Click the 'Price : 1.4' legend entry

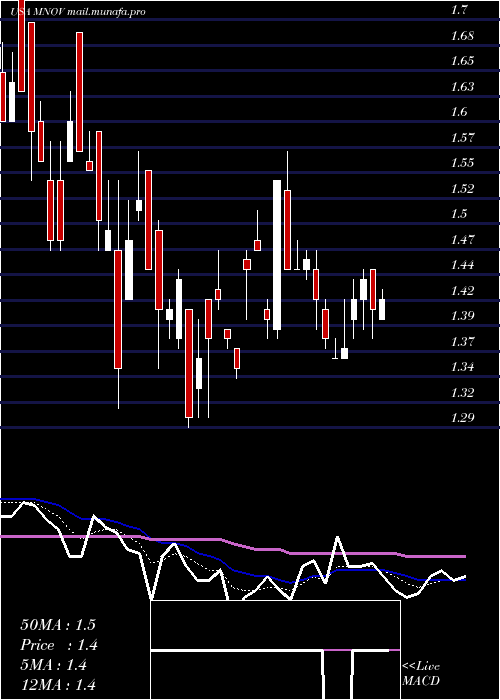point(59,645)
